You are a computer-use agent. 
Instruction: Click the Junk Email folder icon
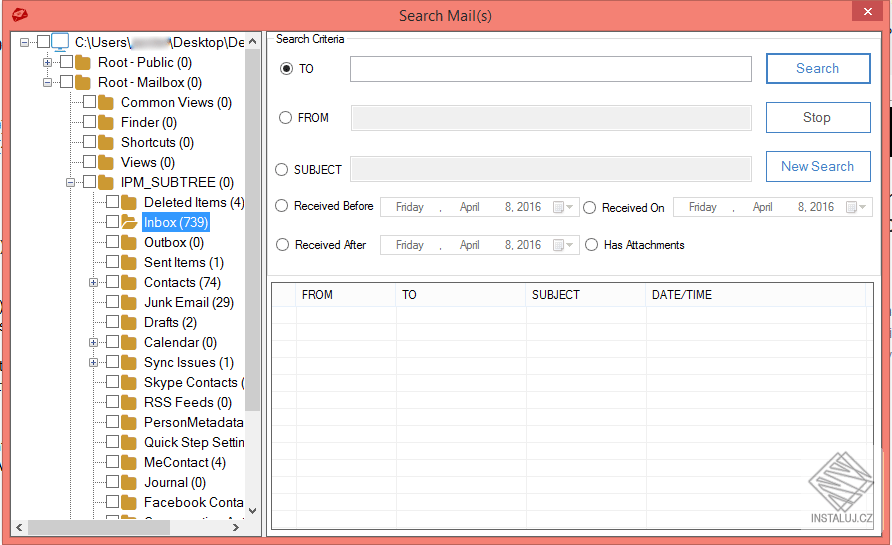(129, 302)
